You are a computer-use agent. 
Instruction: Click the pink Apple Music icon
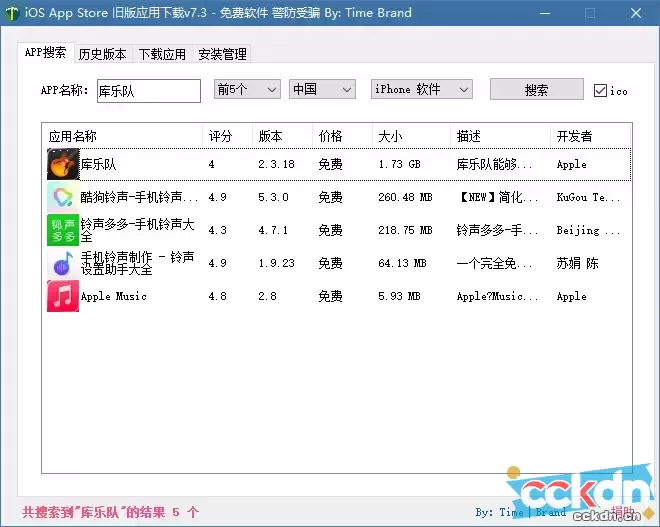coord(63,296)
